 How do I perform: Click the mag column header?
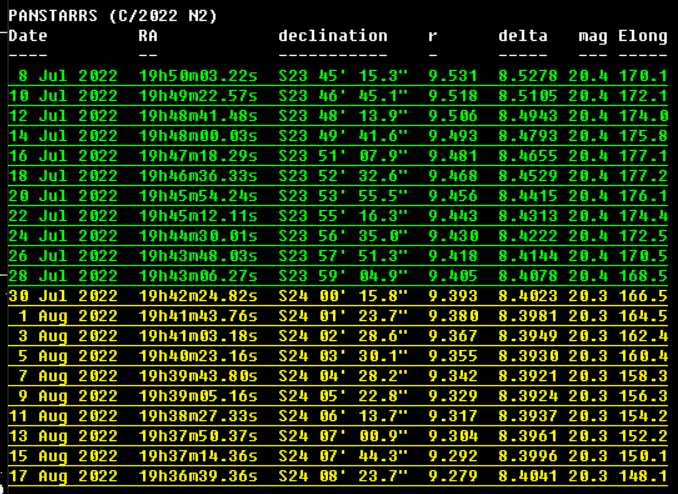tap(592, 36)
